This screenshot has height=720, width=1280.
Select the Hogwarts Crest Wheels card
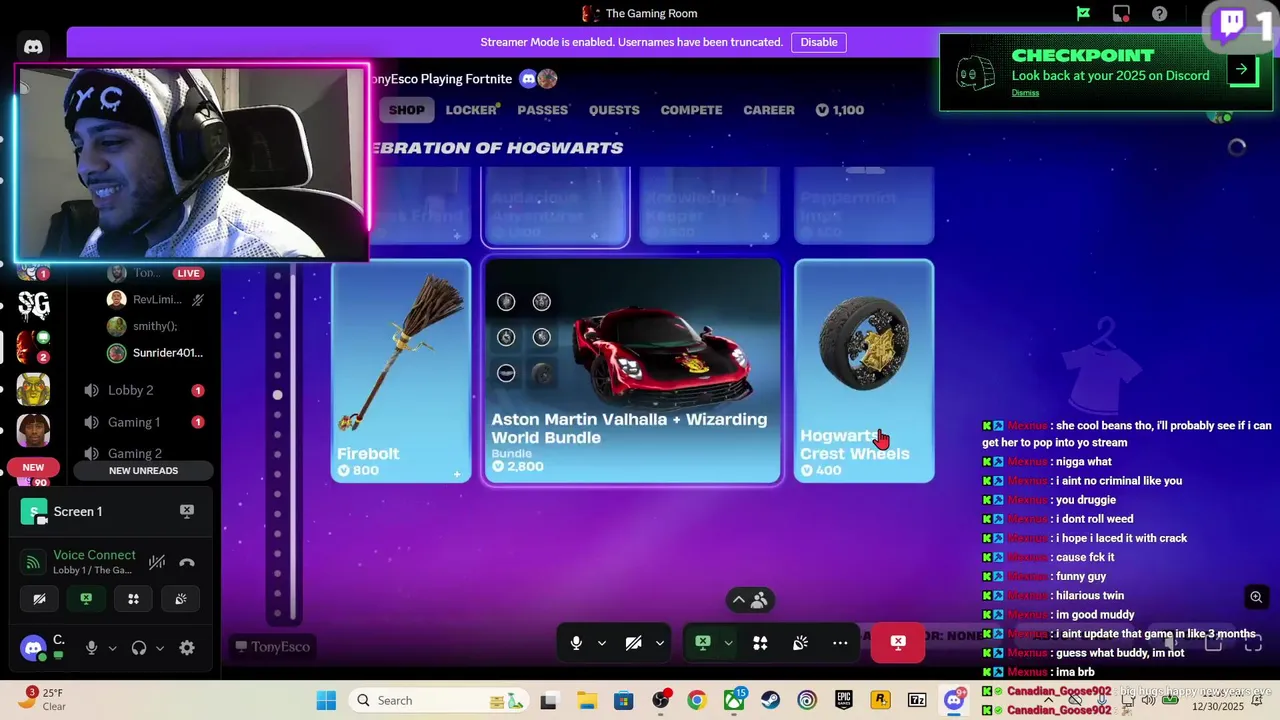click(864, 371)
